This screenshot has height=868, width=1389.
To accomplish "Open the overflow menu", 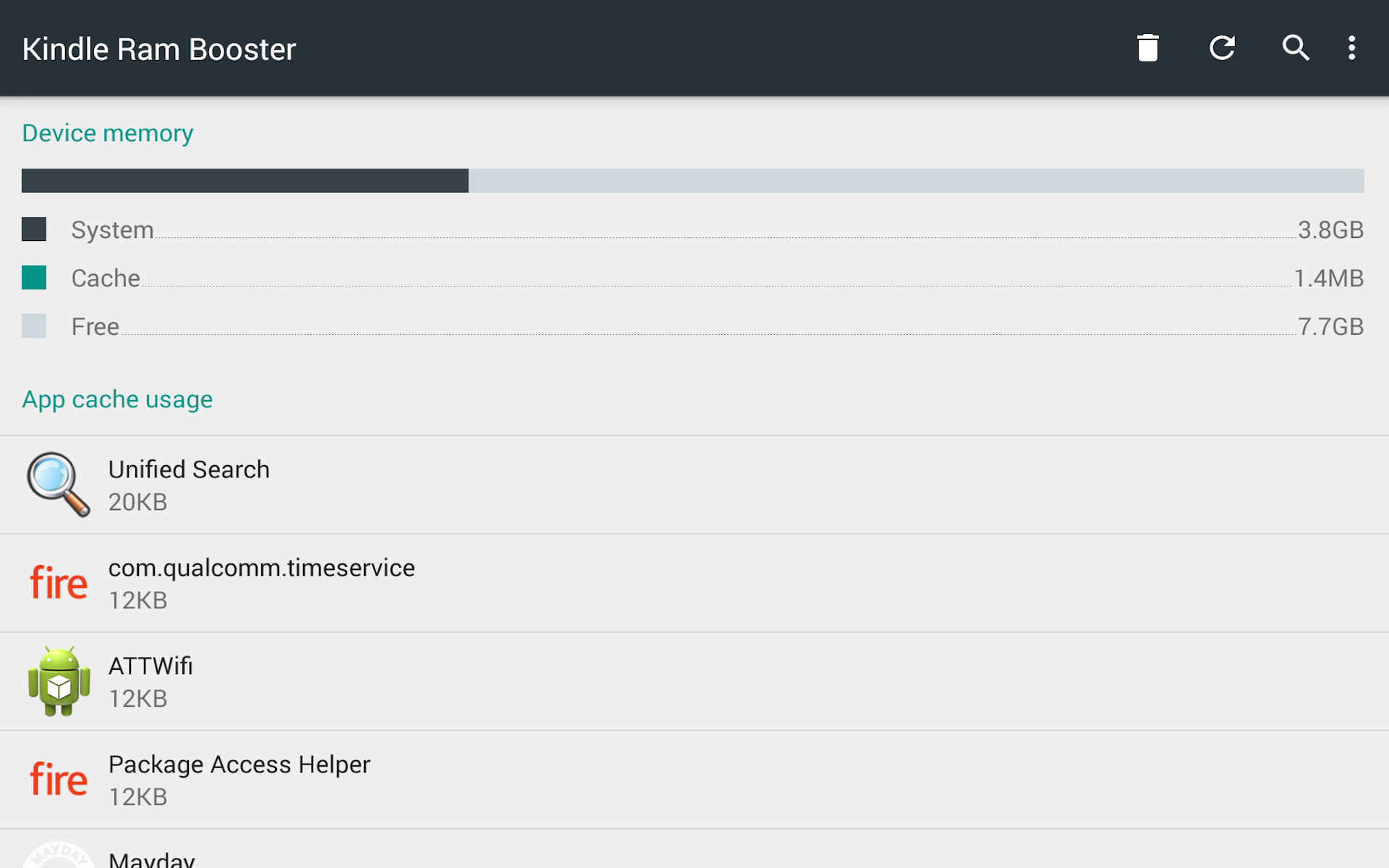I will tap(1351, 48).
